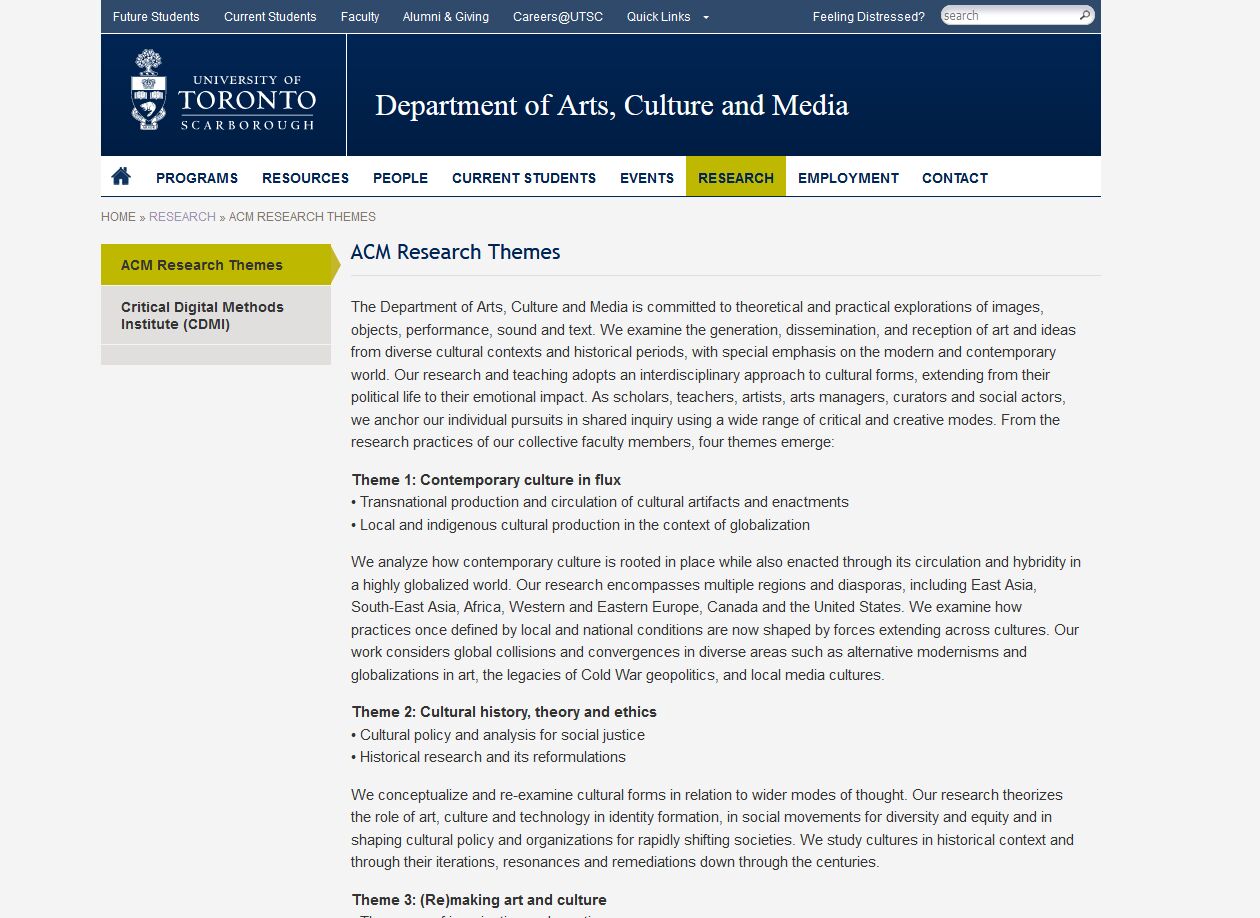Open Critical Digital Methods Institute (CDMI) sidebar item
This screenshot has height=918, width=1260.
tap(216, 316)
